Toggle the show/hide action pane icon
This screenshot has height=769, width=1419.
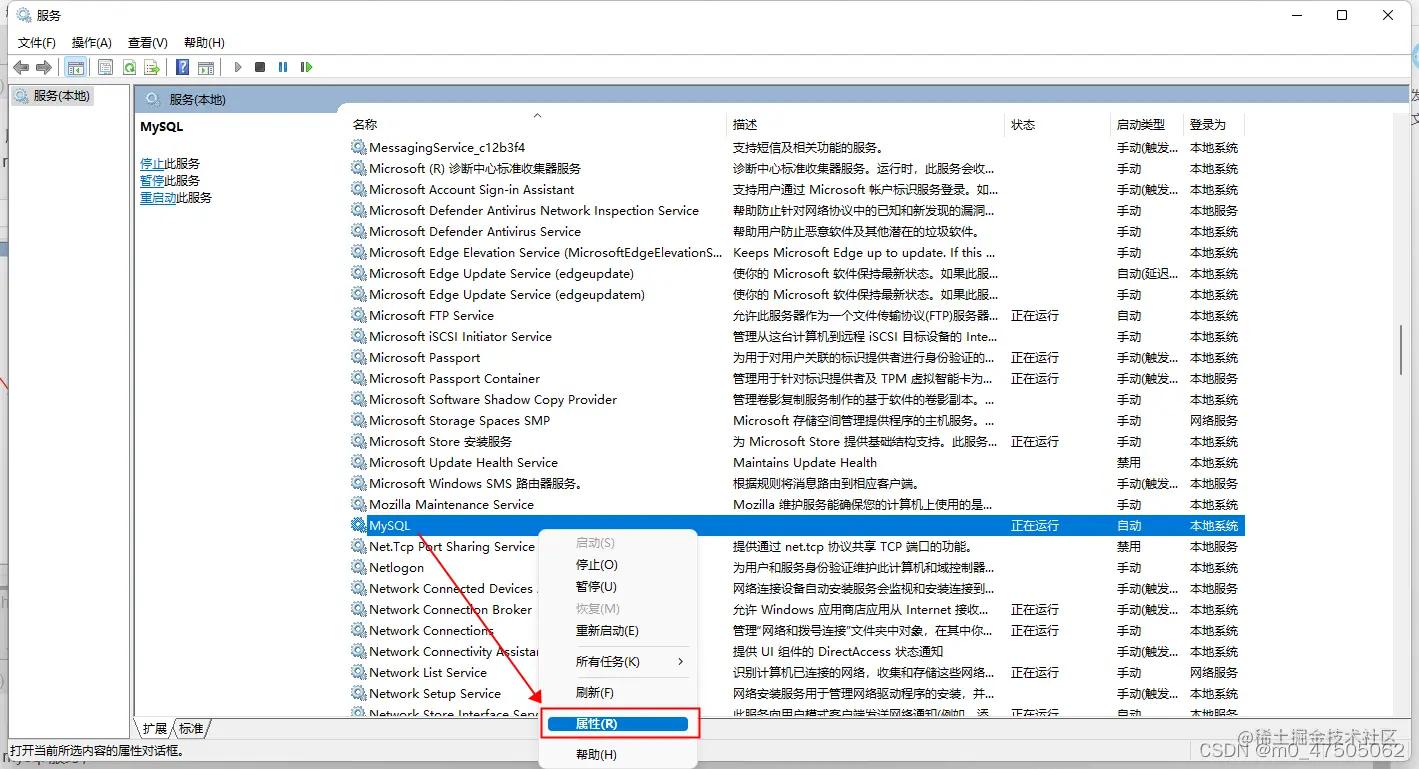[x=206, y=67]
